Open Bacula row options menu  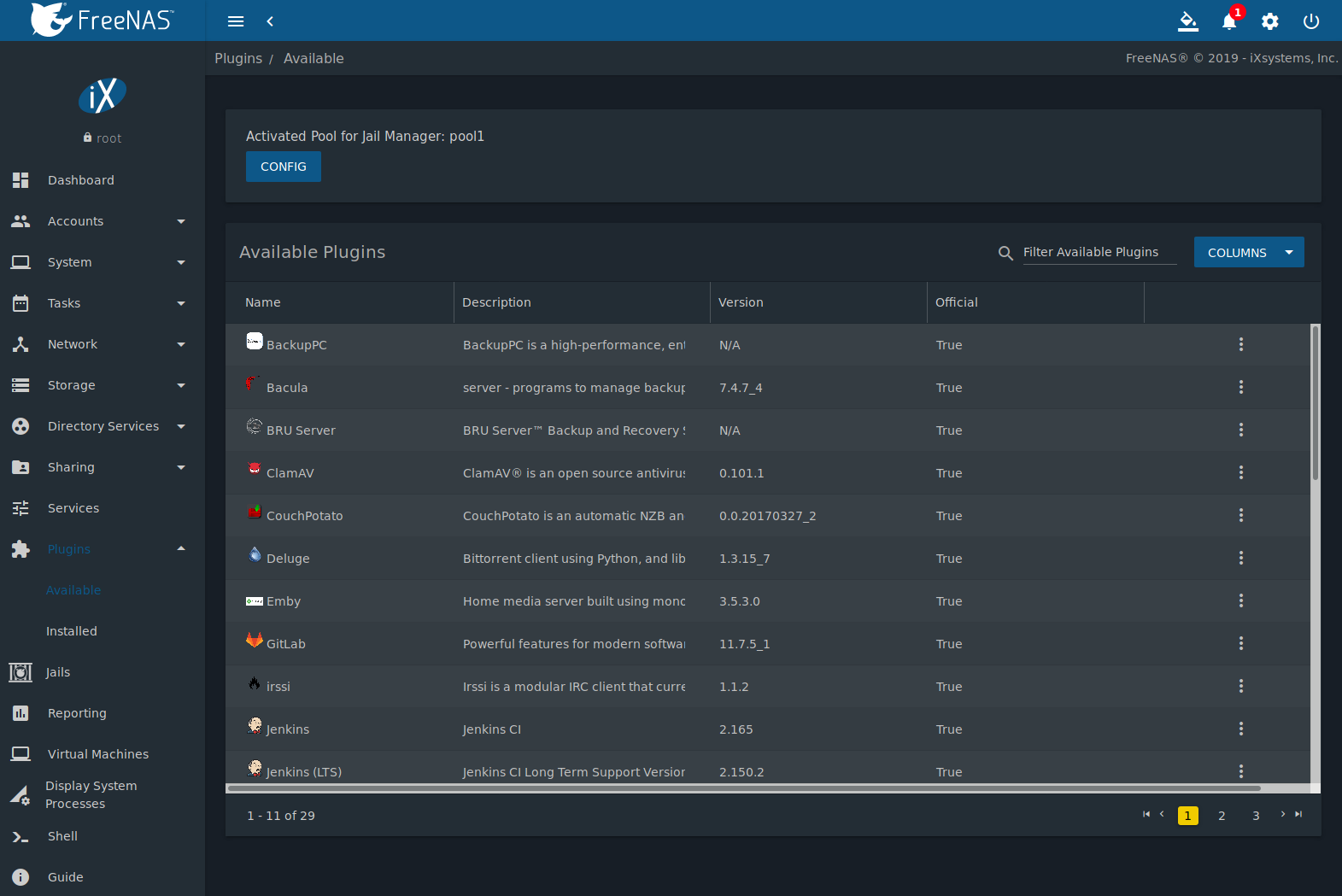tap(1241, 387)
